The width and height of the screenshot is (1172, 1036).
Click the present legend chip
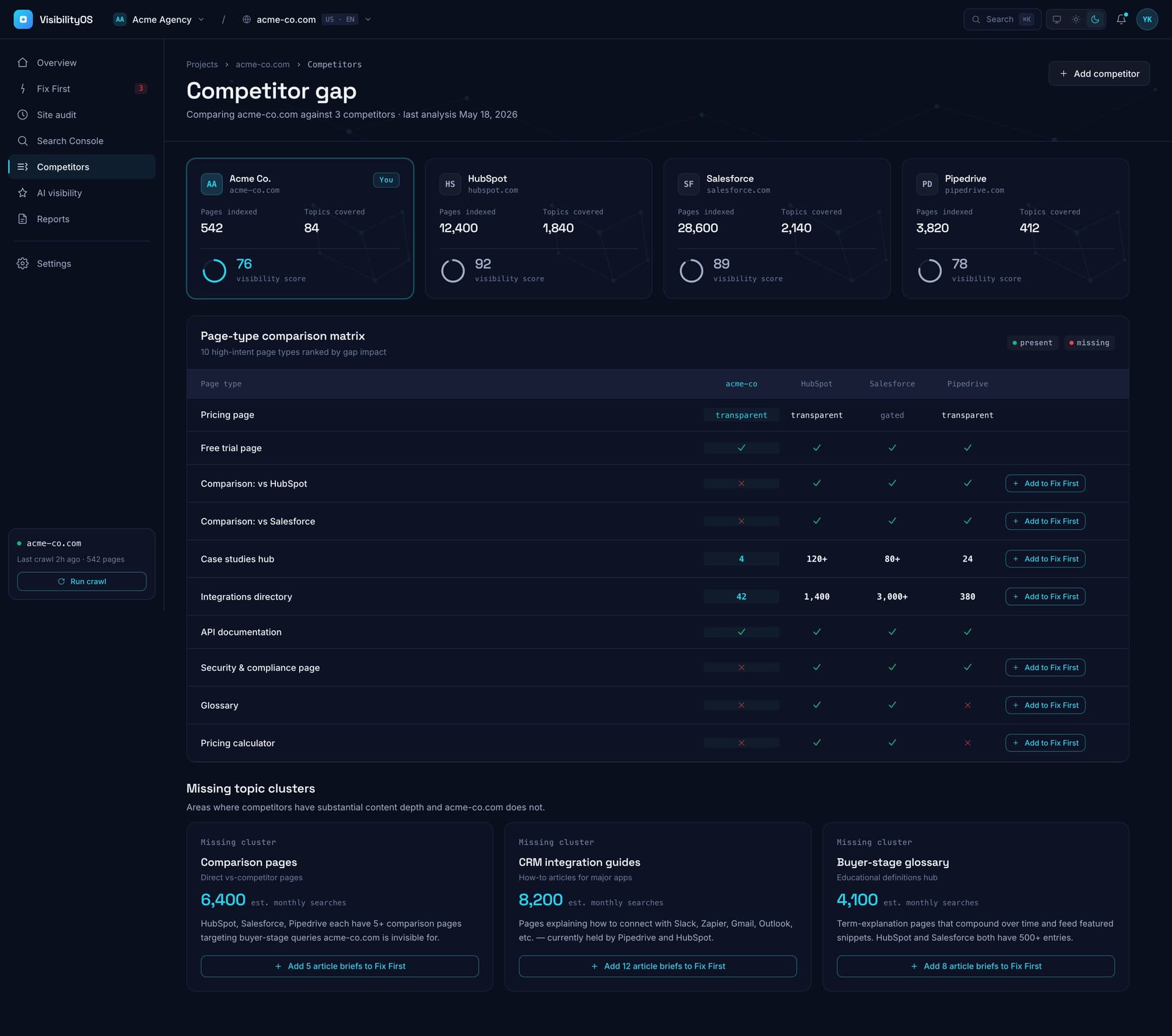[x=1032, y=343]
